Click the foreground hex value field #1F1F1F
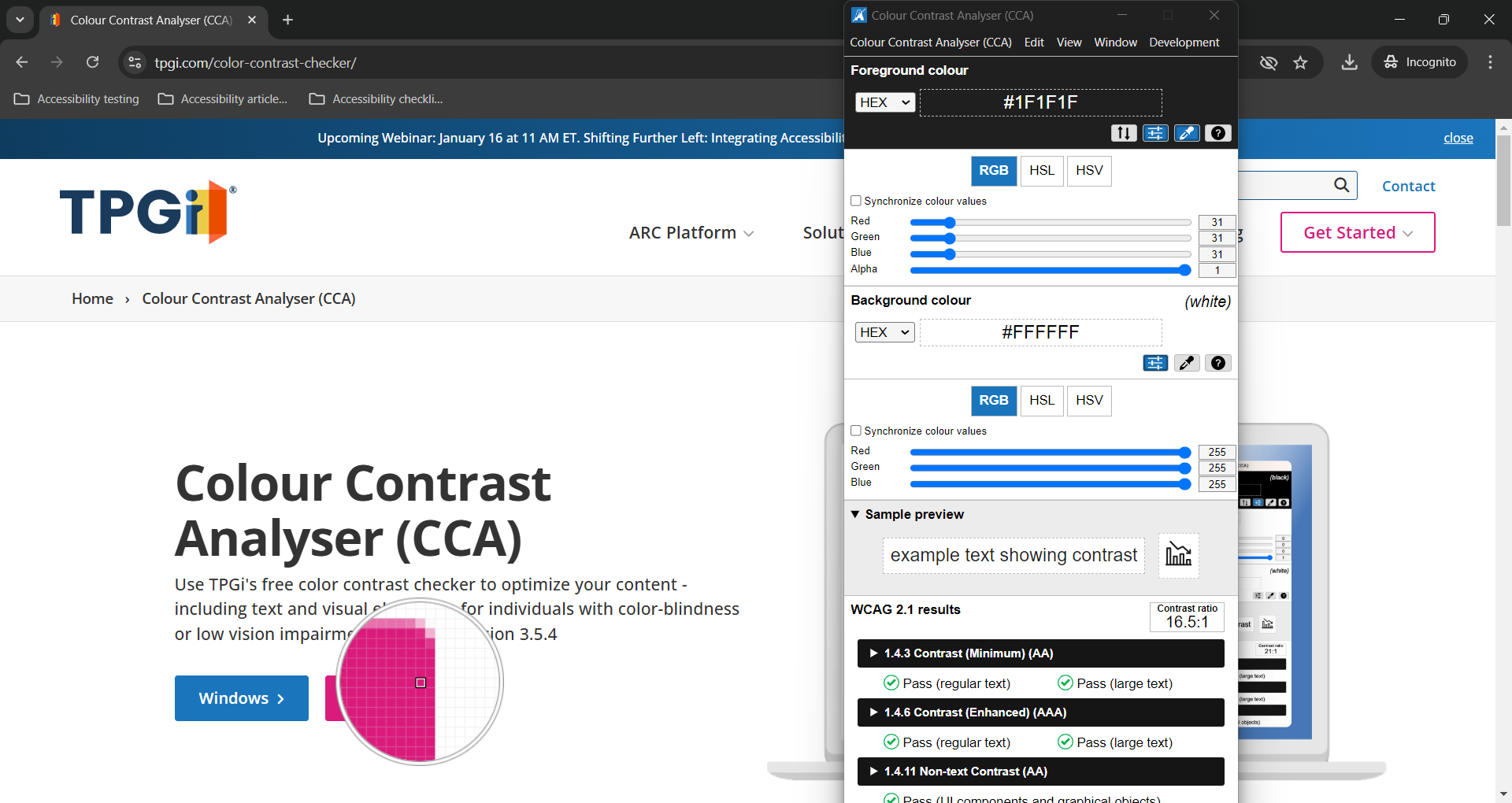 [1040, 102]
